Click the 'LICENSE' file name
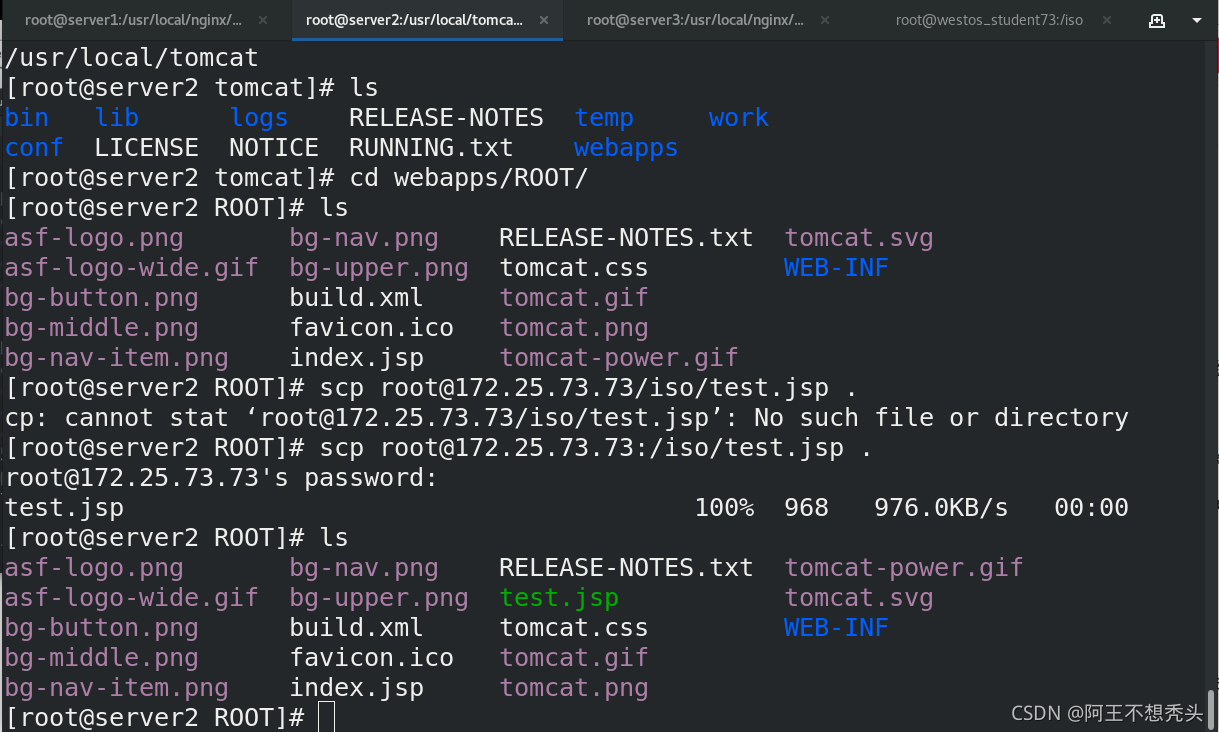 [147, 148]
